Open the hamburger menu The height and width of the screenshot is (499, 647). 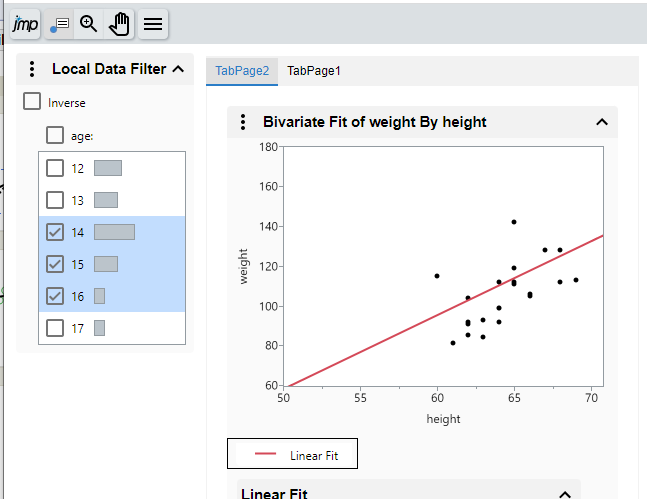(x=153, y=23)
